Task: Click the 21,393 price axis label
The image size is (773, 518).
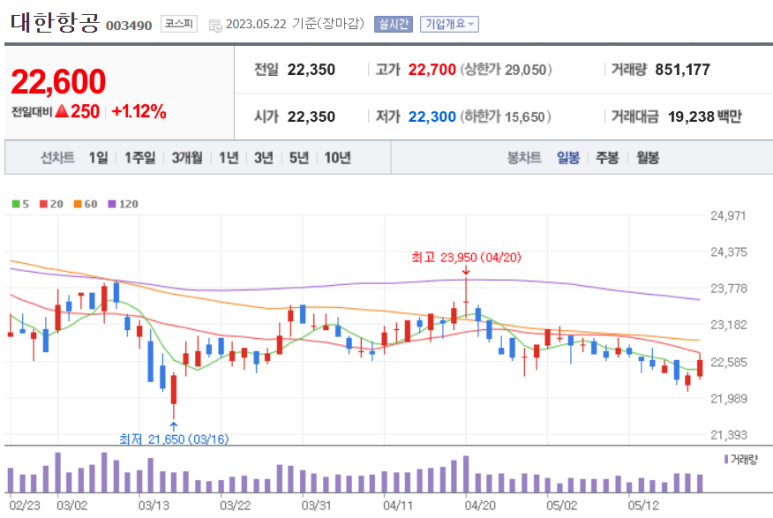Action: tap(729, 435)
